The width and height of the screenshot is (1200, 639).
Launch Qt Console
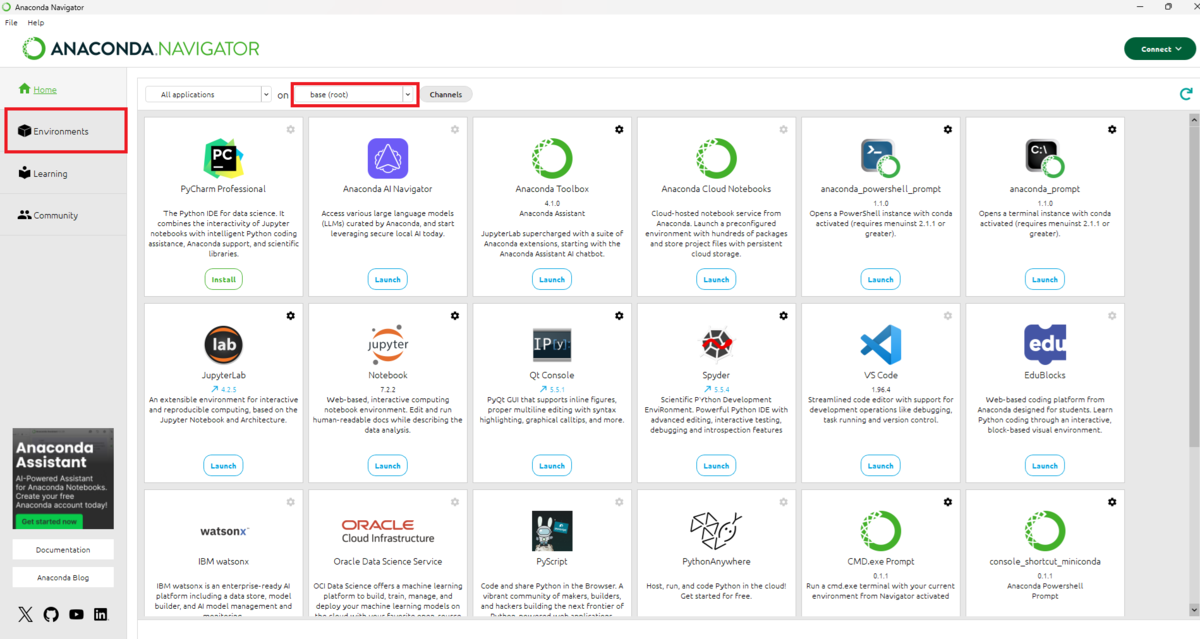point(552,465)
